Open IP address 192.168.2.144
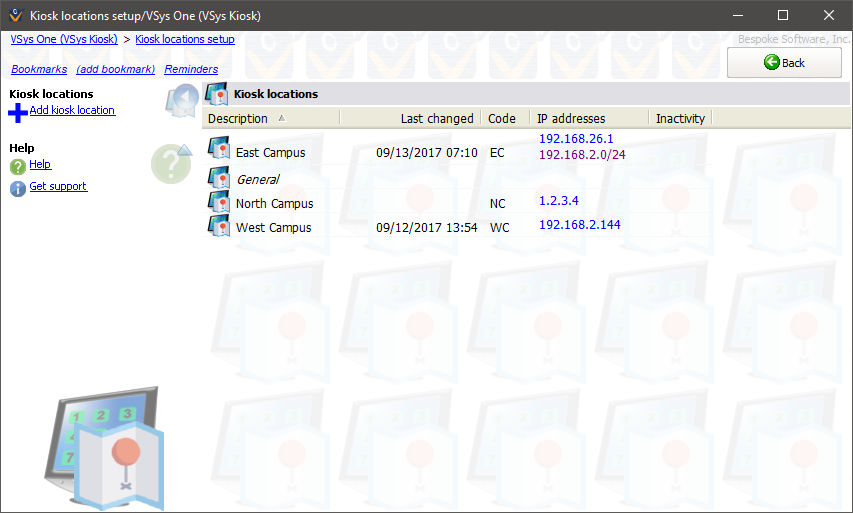 pos(579,225)
